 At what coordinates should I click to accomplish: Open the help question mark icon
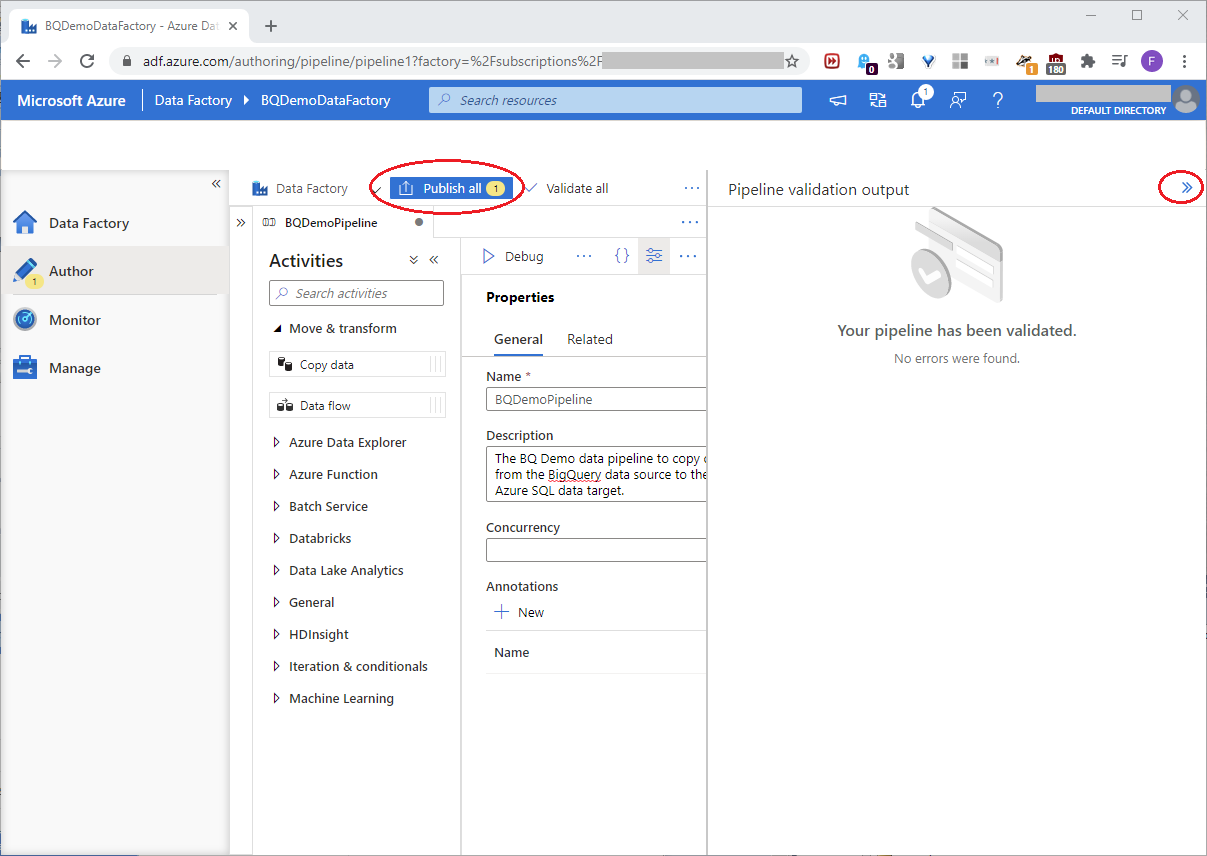click(x=998, y=100)
